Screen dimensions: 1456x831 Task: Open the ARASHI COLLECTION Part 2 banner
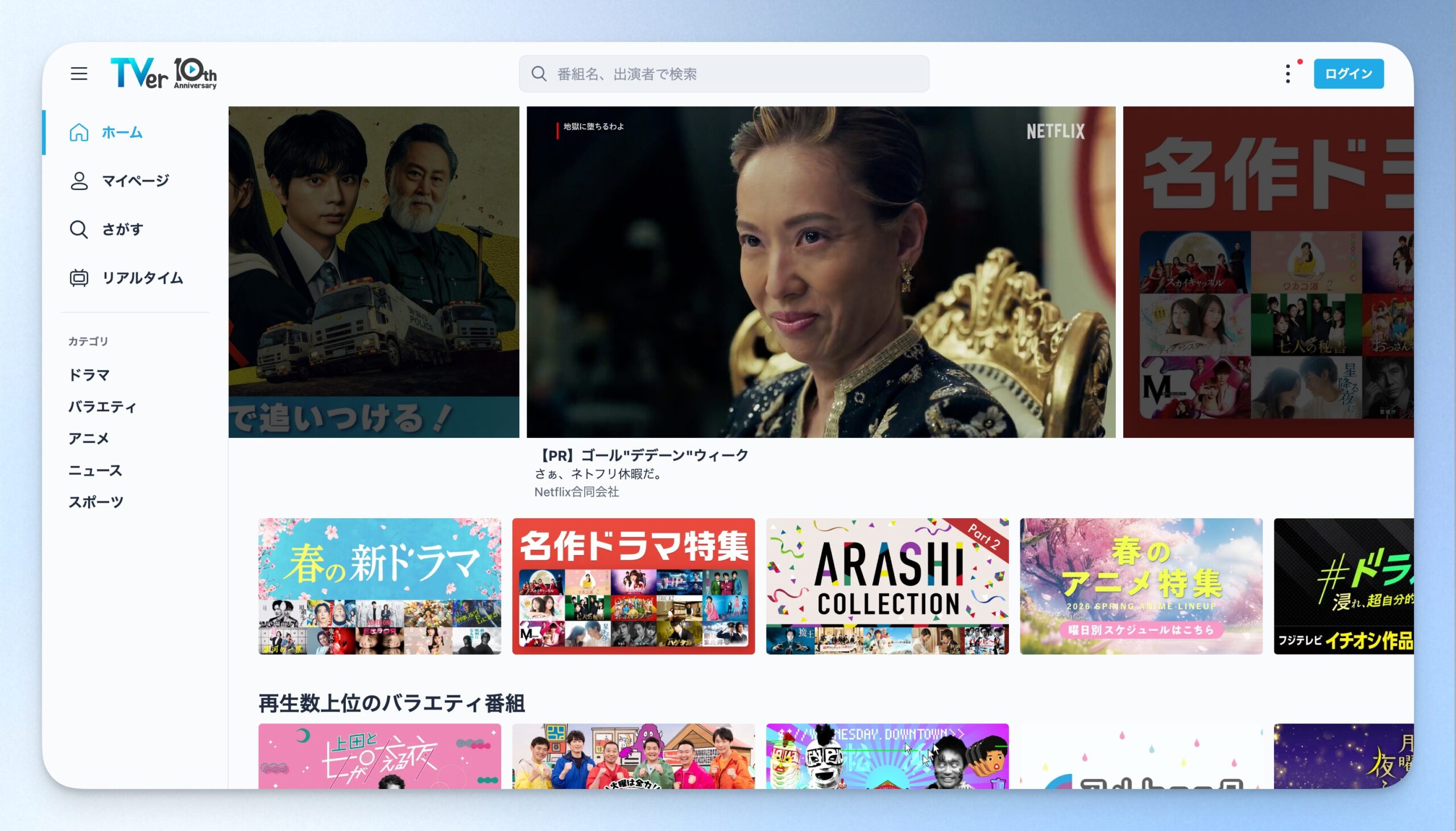pyautogui.click(x=887, y=586)
